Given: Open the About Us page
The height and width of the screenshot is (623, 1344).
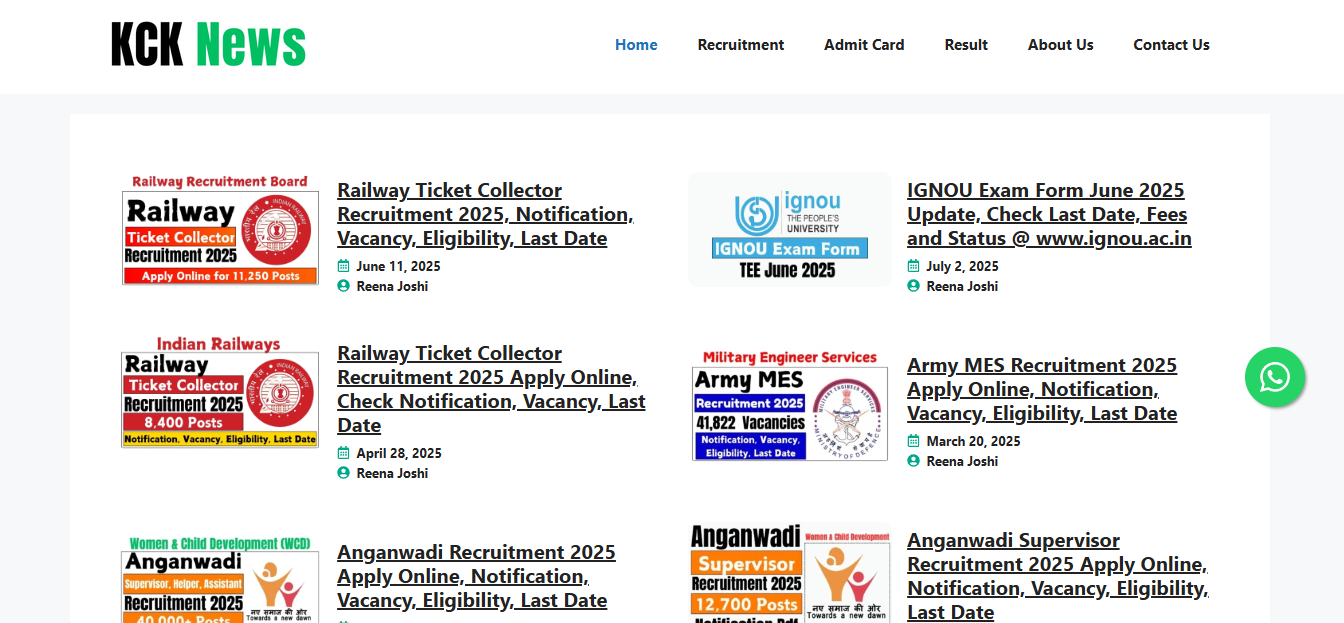Looking at the screenshot, I should coord(1061,45).
